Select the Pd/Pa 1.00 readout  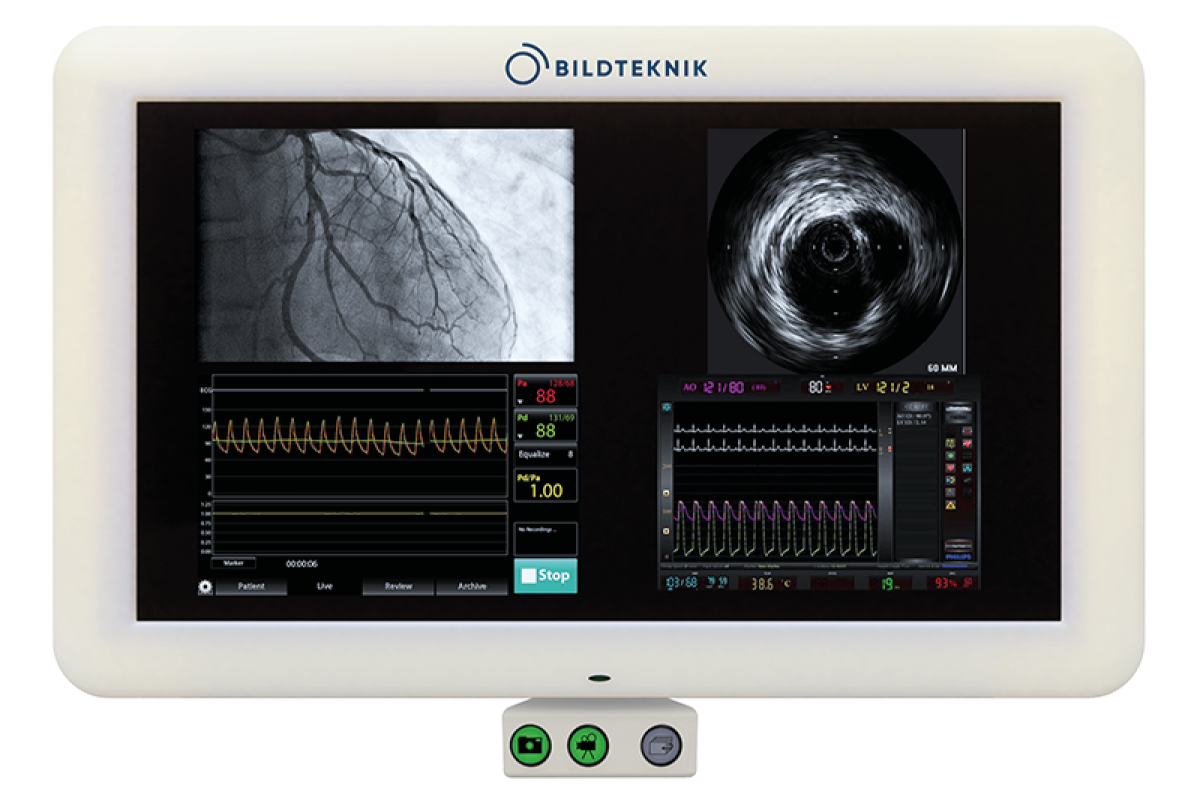coord(546,485)
